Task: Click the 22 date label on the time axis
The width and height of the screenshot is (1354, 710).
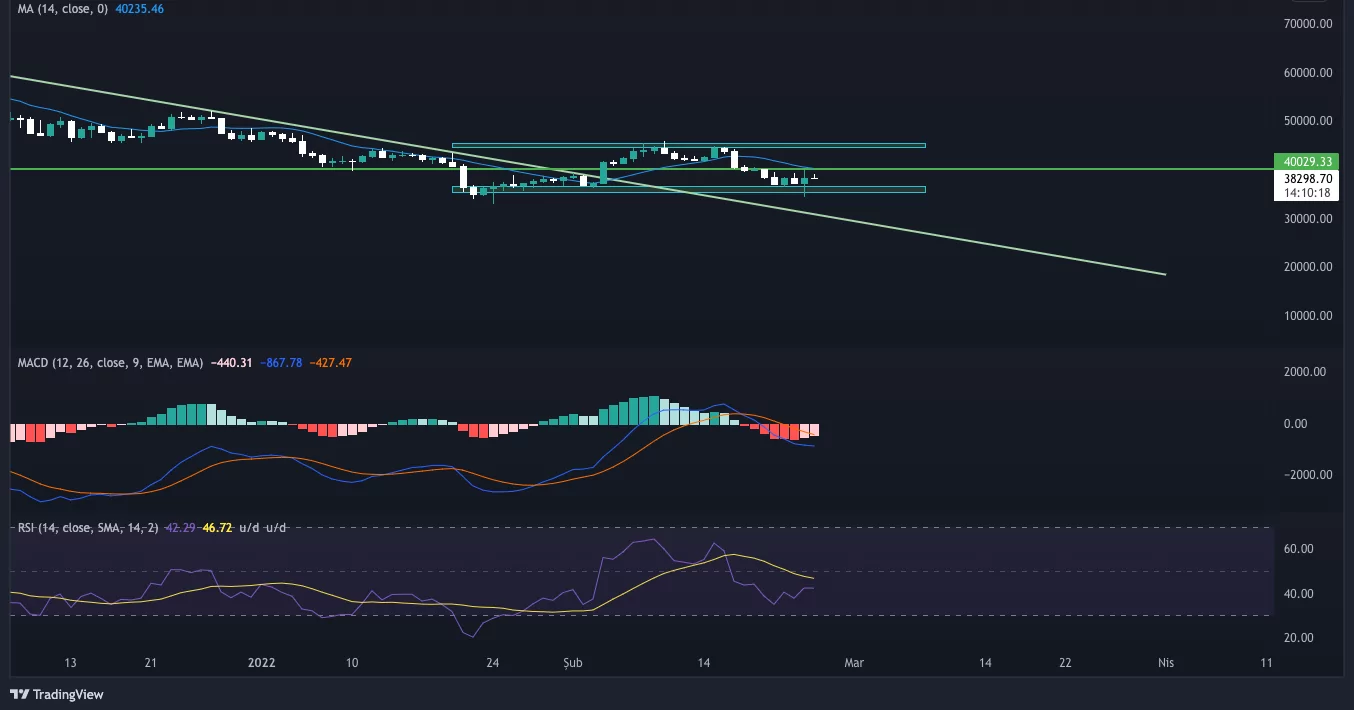Action: (1065, 662)
